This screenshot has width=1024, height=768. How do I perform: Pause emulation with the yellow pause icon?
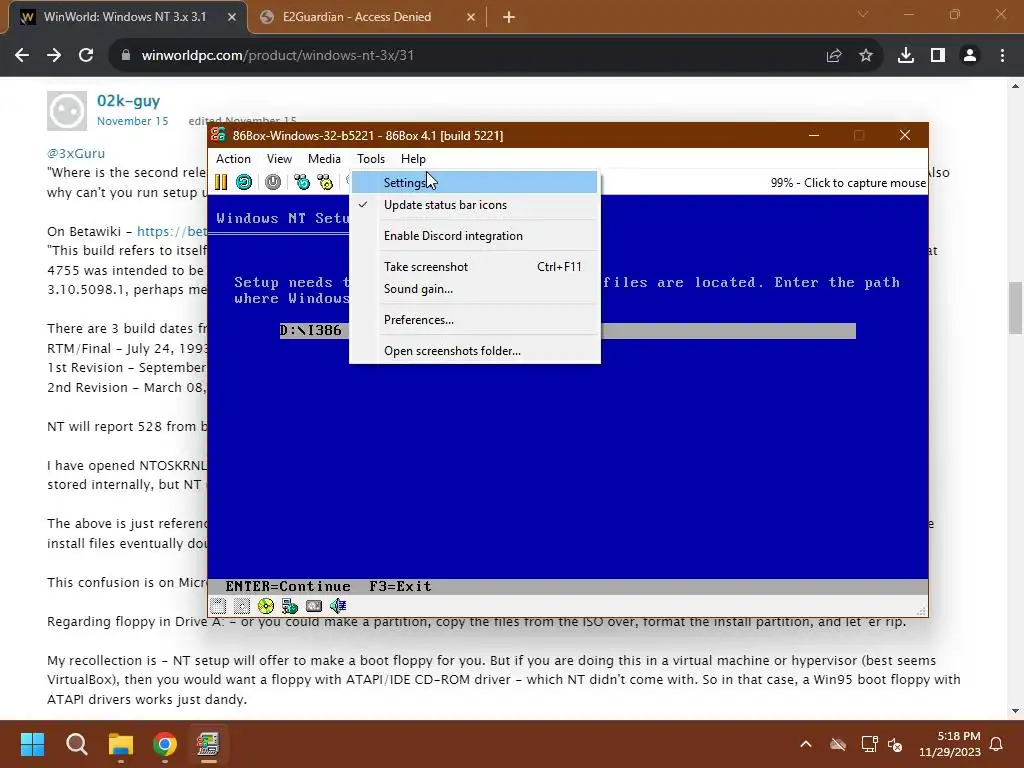click(221, 182)
